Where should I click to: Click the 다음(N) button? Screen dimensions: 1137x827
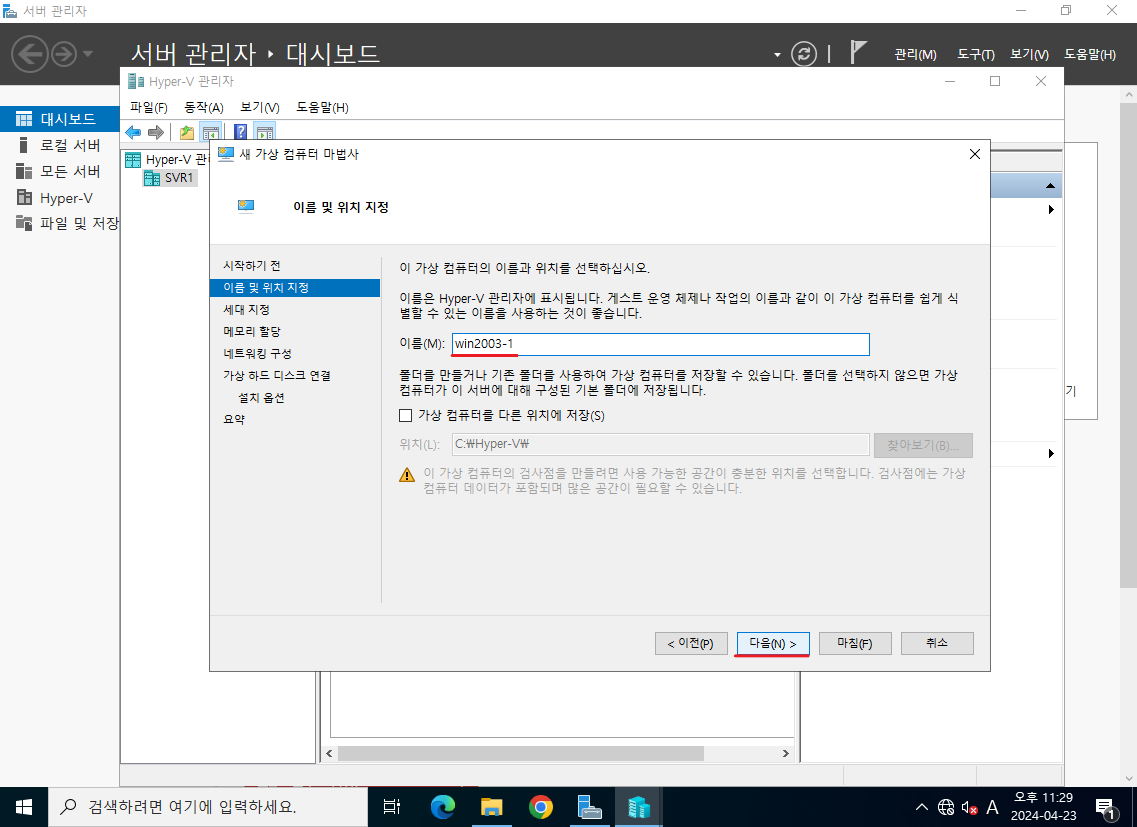773,643
